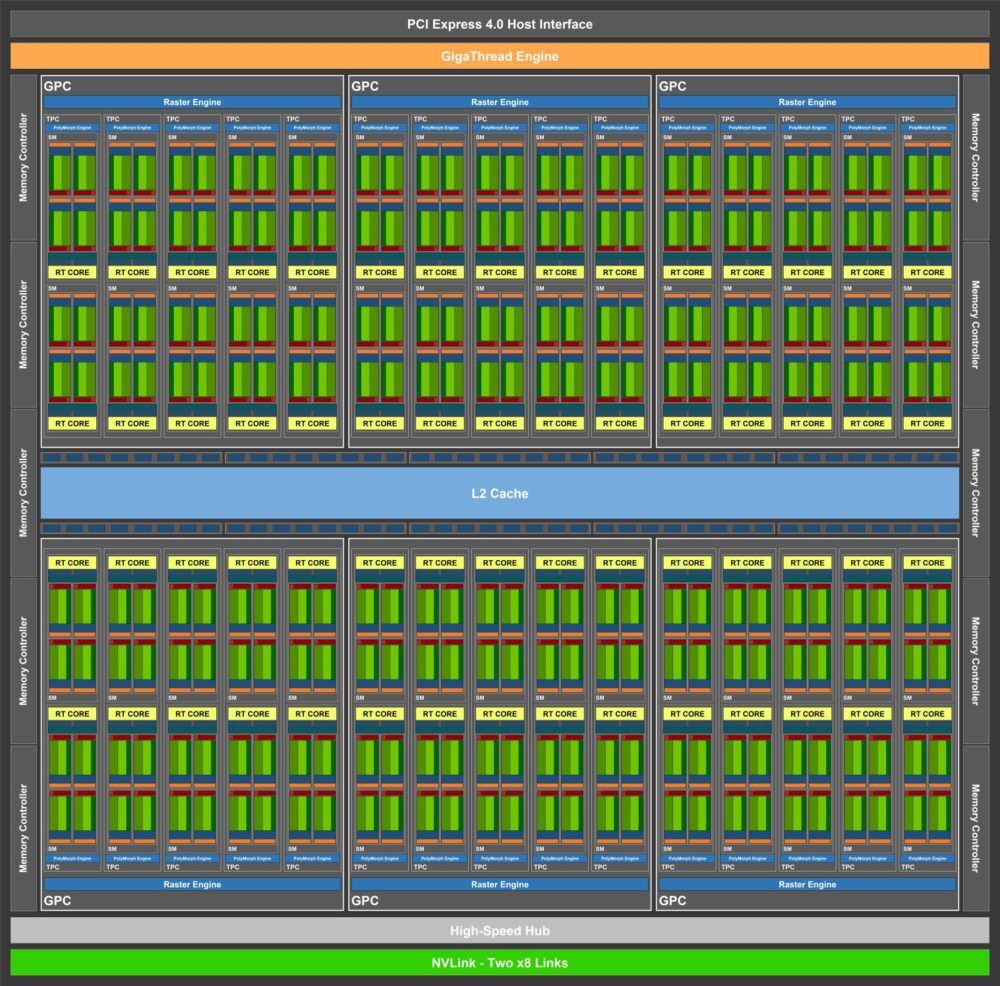The image size is (1000, 986).
Task: Select Raster Engine in the bottom-middle GPC
Action: coord(499,884)
